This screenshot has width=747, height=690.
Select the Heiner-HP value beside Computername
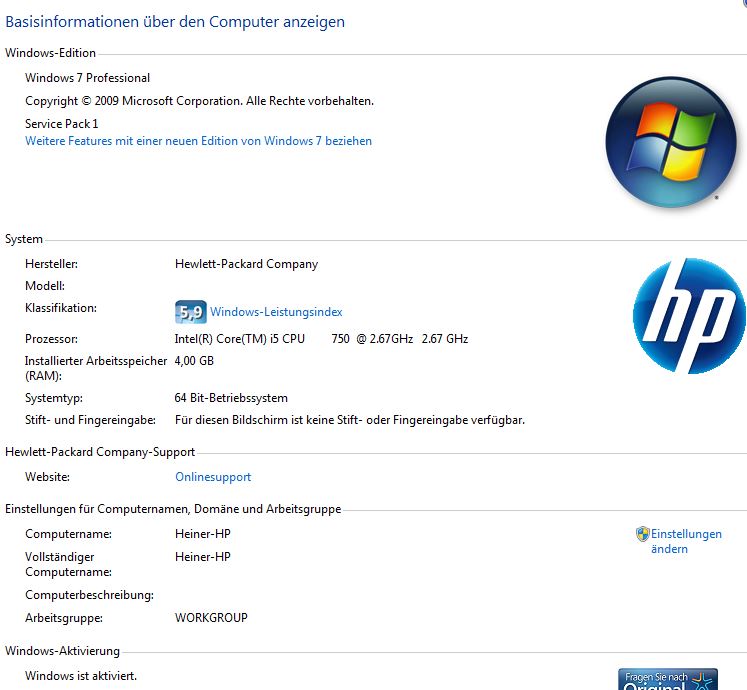click(x=202, y=534)
